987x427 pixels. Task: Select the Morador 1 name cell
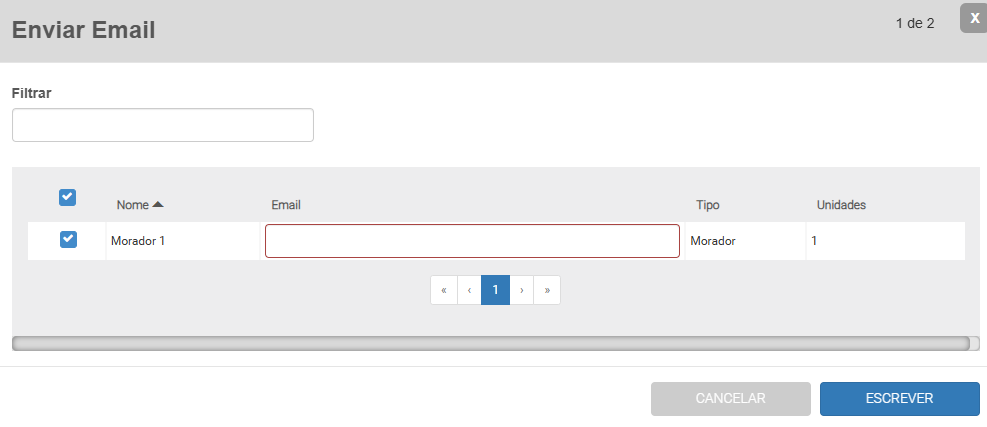click(139, 241)
